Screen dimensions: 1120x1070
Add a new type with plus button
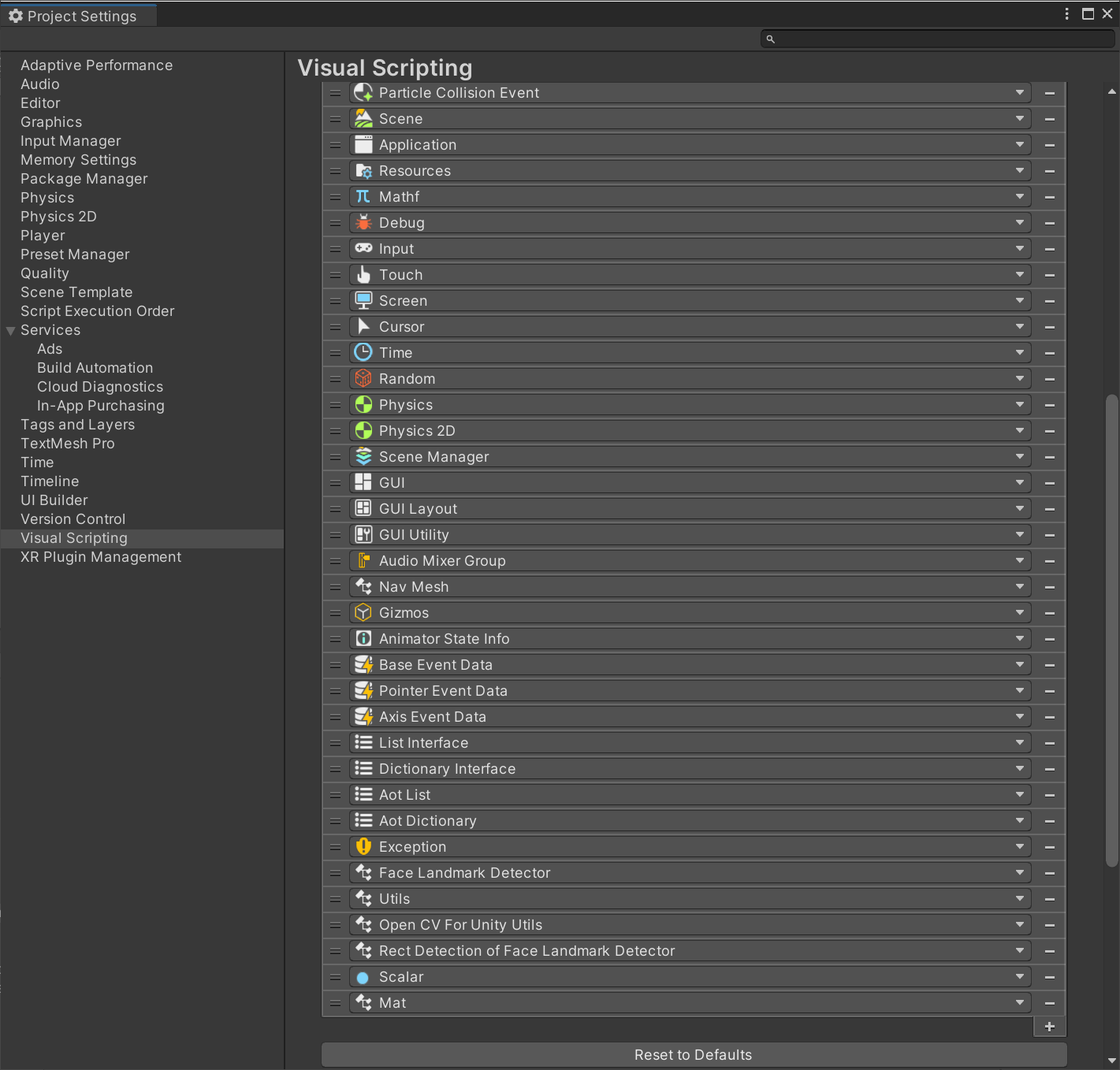pyautogui.click(x=1050, y=1027)
